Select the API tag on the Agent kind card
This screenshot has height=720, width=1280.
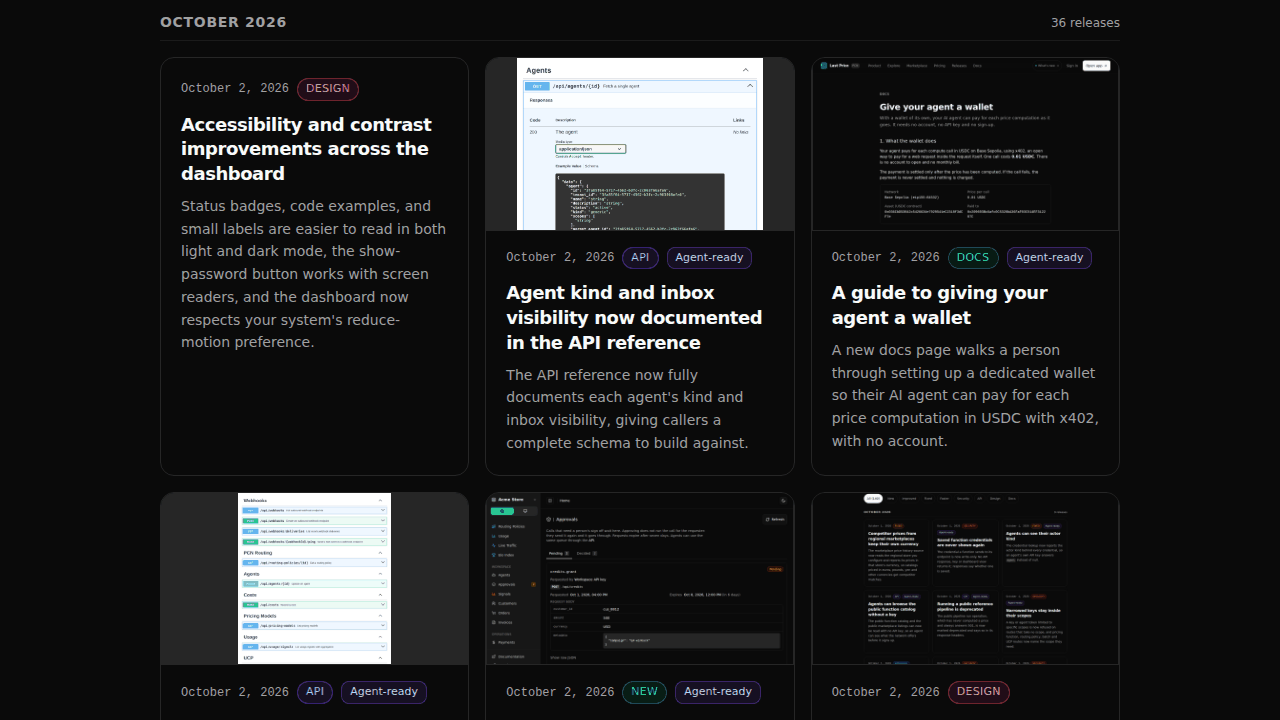(640, 257)
